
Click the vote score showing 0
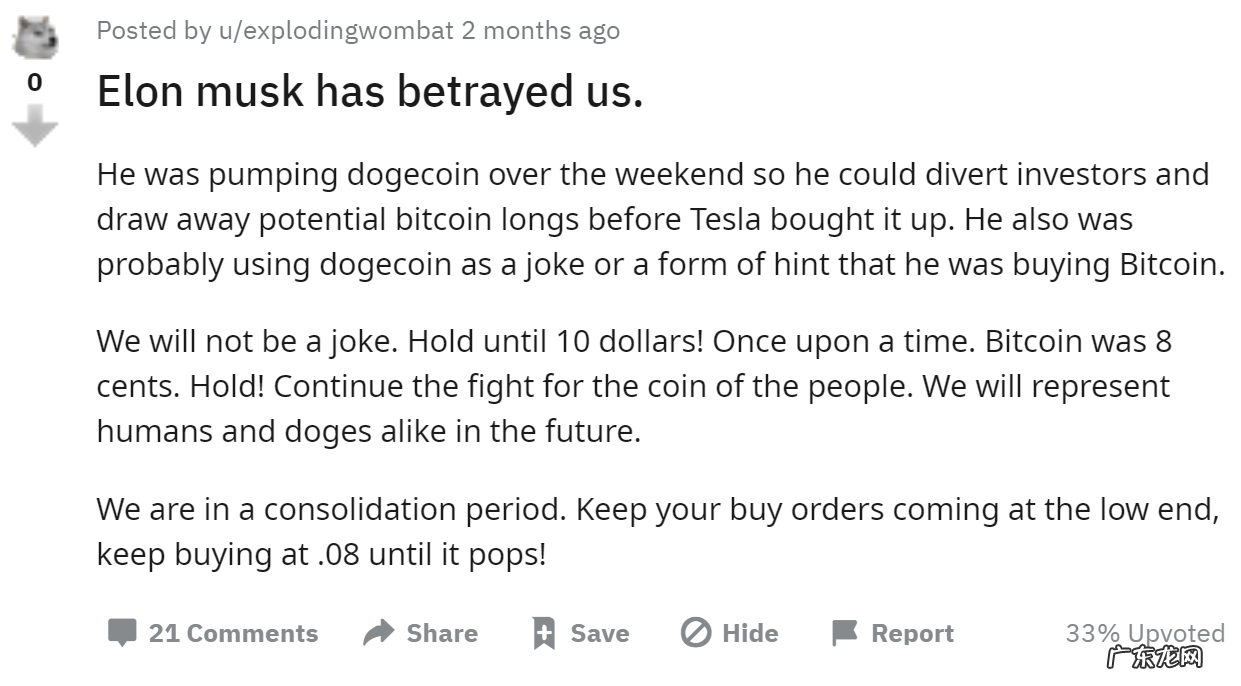(x=35, y=84)
